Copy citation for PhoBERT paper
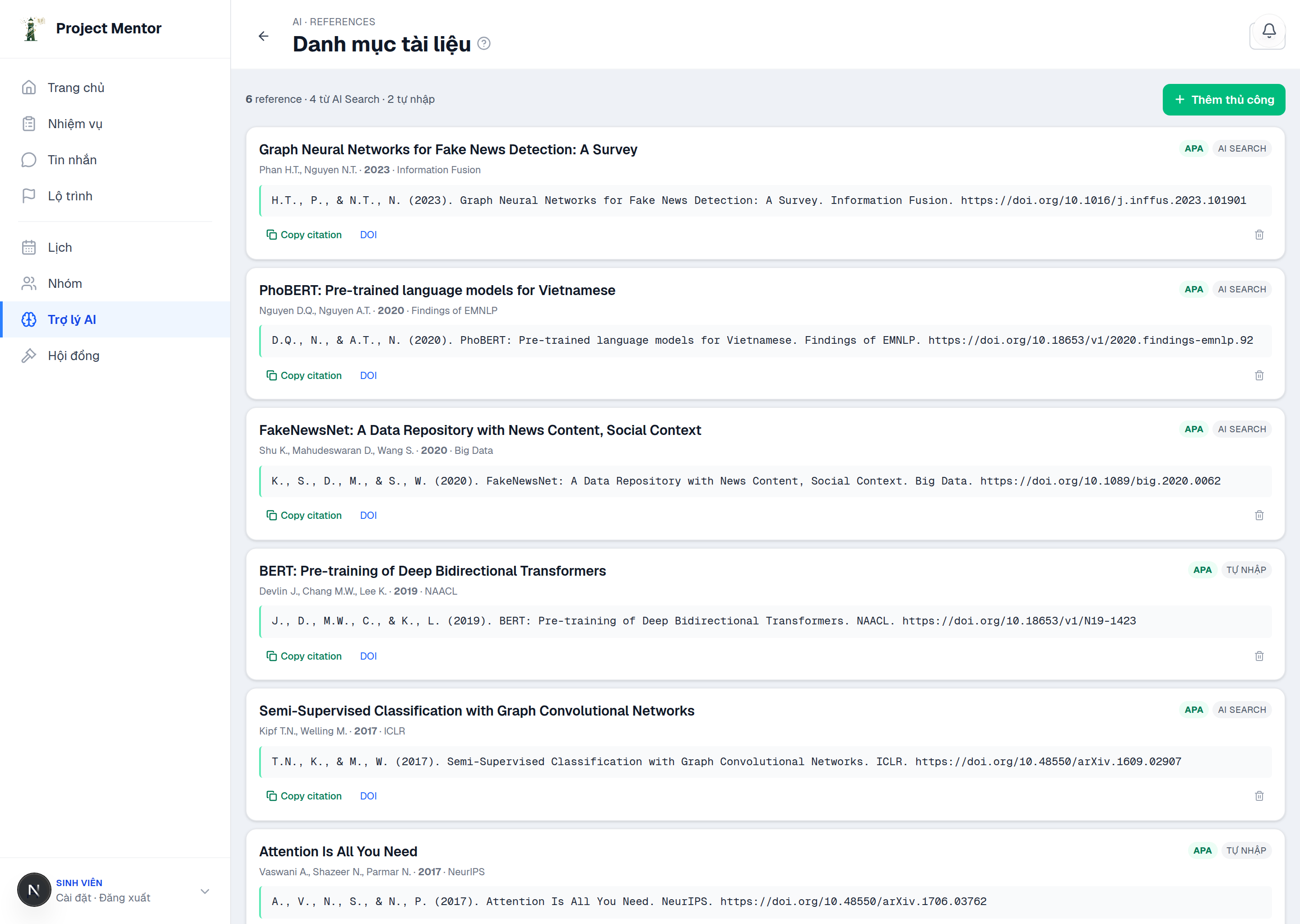 tap(304, 375)
